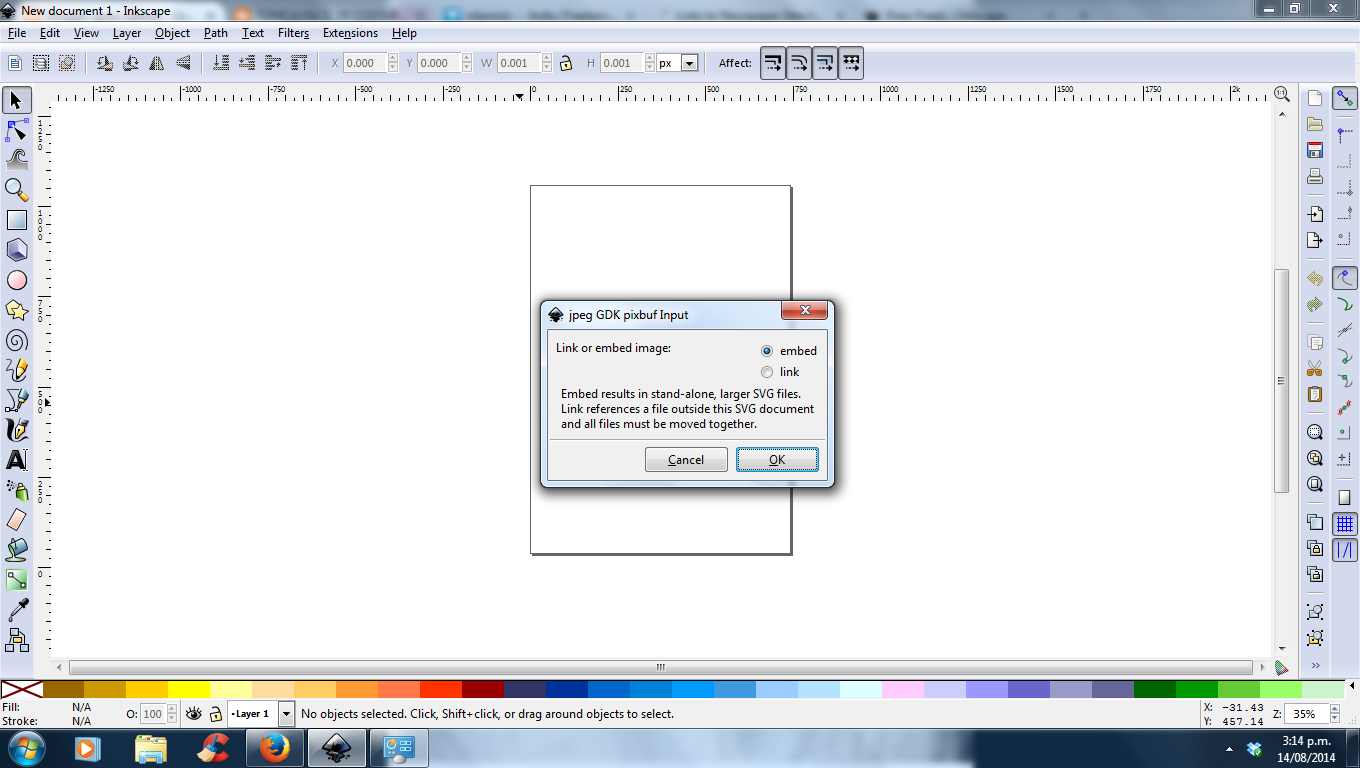
Task: Click OK in the jpeg import dialog
Action: (777, 460)
